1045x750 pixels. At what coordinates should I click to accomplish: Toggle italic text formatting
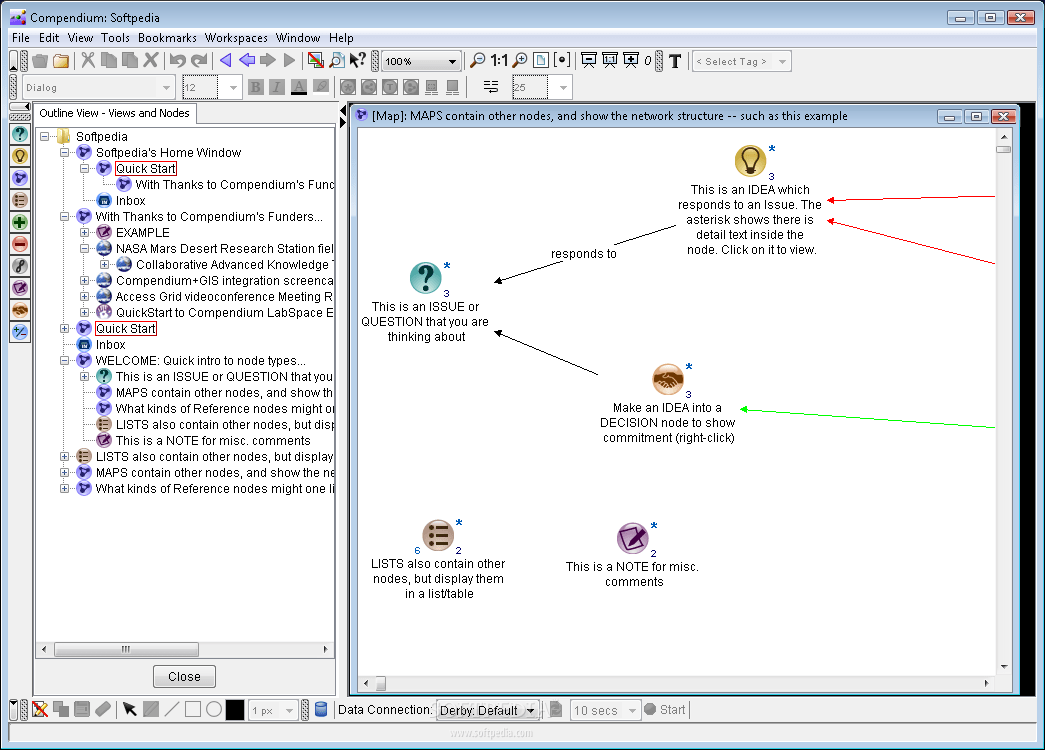tap(277, 87)
